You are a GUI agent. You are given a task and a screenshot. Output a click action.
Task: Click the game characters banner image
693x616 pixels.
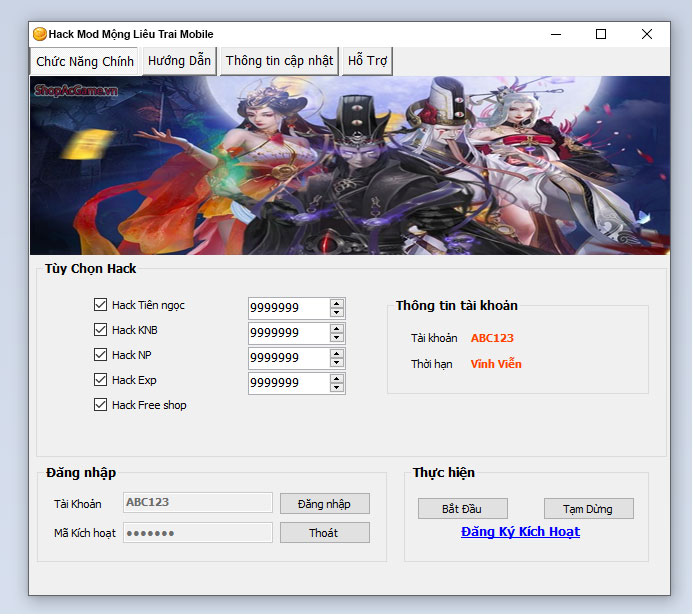350,166
